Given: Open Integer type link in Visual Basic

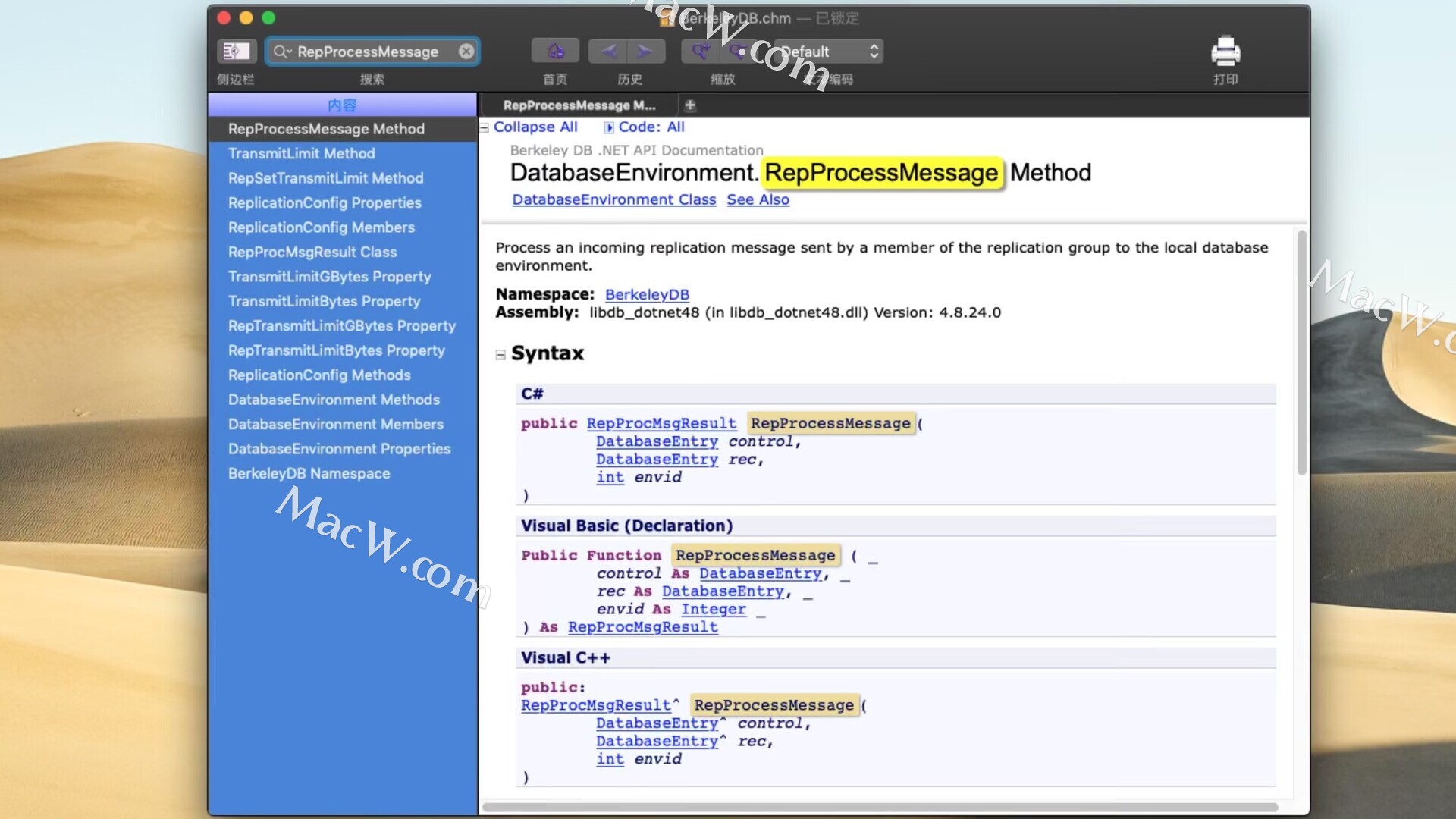Looking at the screenshot, I should click(714, 610).
